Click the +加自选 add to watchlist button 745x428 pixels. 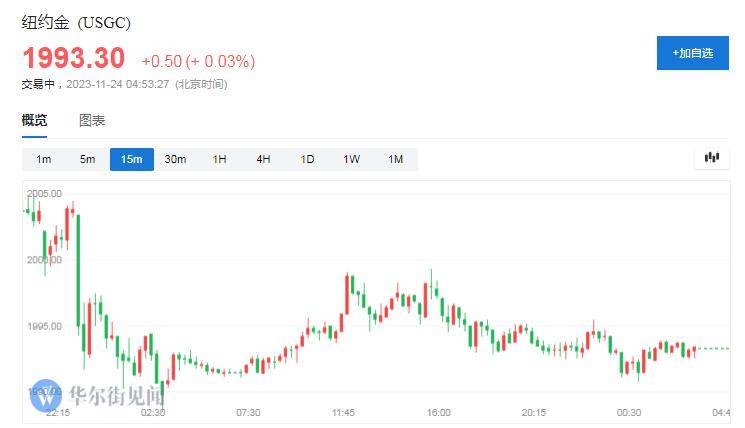pos(692,53)
